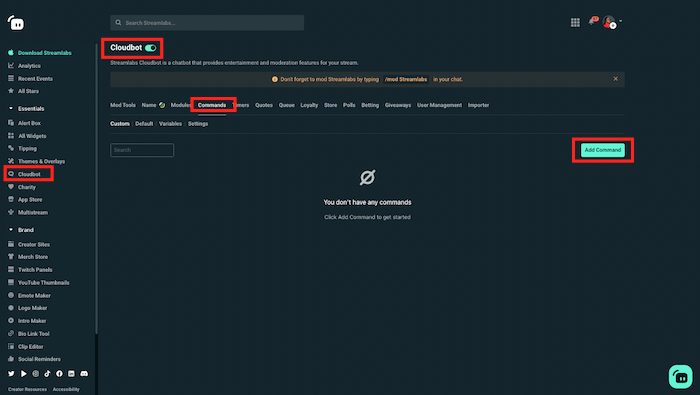The height and width of the screenshot is (395, 700).
Task: Click the All Widgets sidebar icon
Action: [x=11, y=136]
